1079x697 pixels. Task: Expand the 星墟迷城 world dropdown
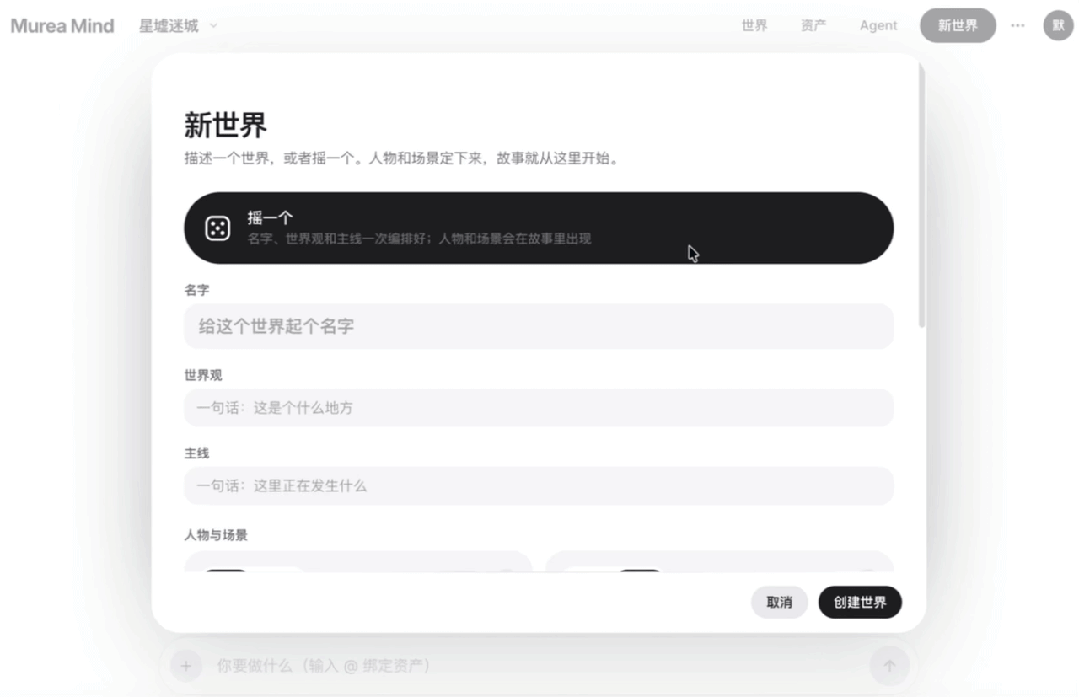pos(178,26)
